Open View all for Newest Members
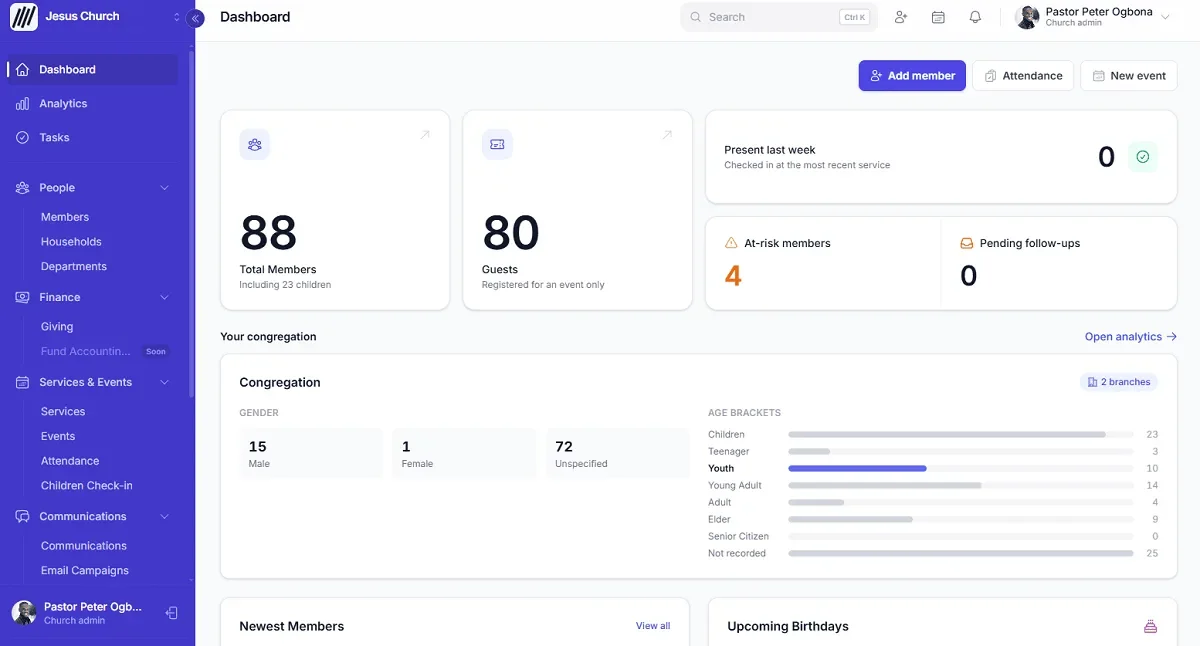The image size is (1200, 646). (653, 626)
